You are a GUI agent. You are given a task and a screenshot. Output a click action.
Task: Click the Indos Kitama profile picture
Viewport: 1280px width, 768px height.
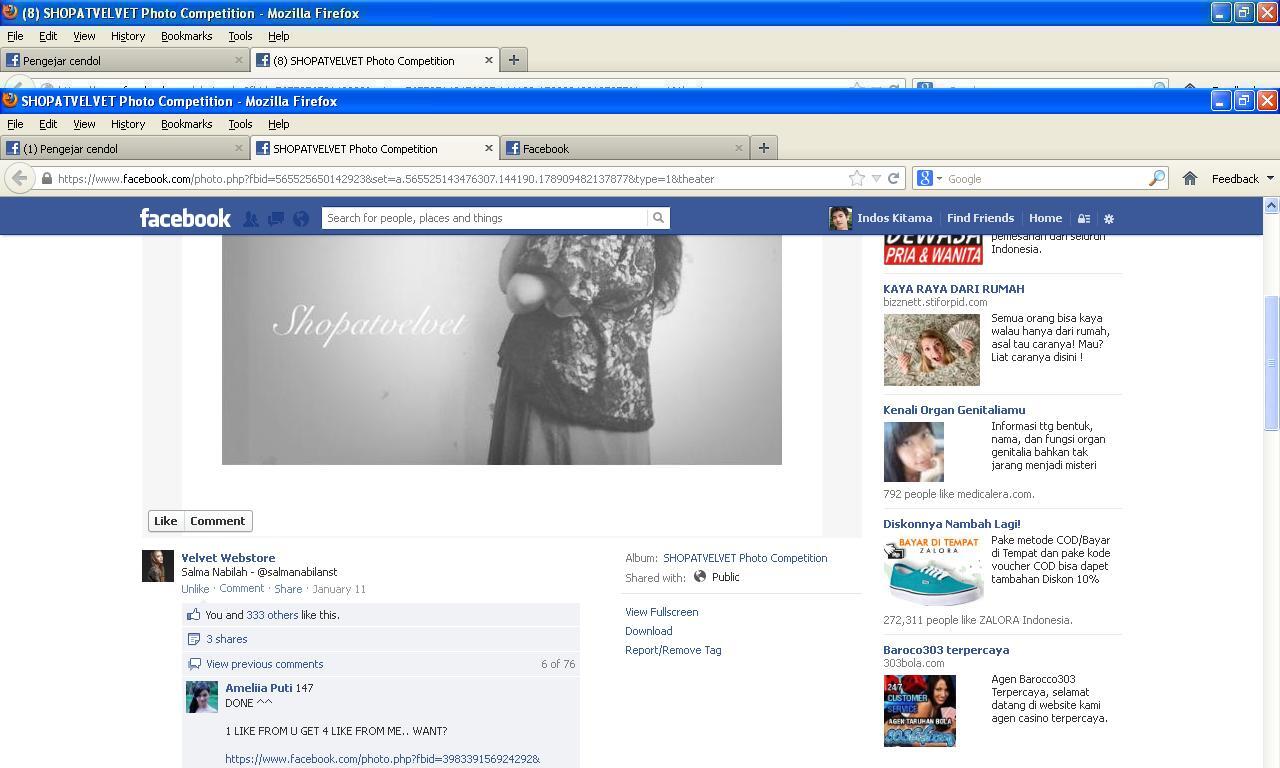coord(840,218)
